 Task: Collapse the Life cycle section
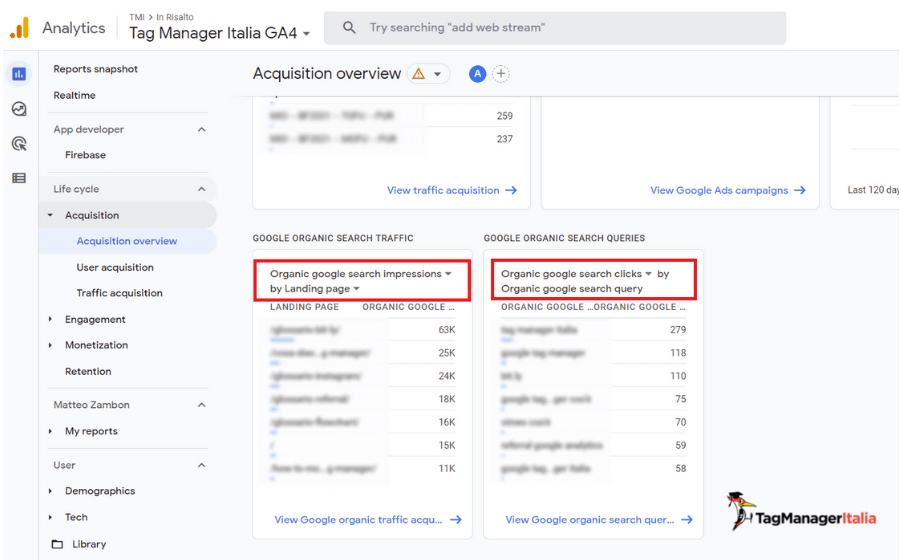tap(201, 189)
